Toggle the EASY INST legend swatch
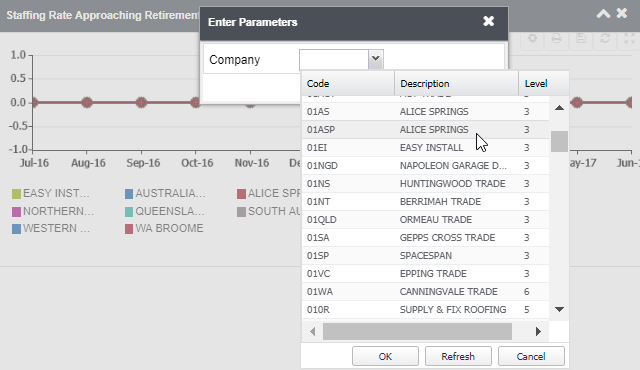The image size is (640, 370). [16, 194]
